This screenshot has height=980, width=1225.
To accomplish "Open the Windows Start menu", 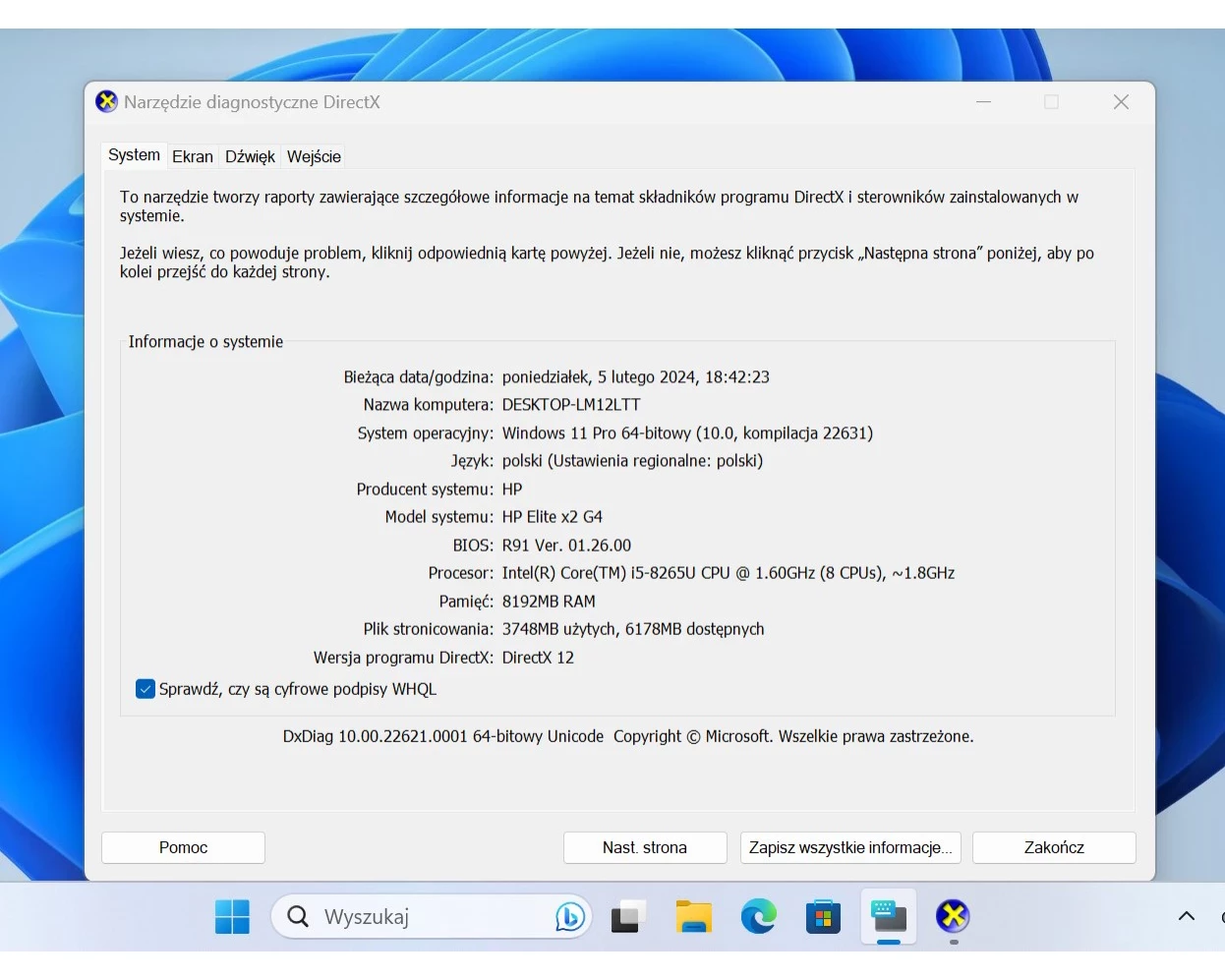I will [x=232, y=917].
